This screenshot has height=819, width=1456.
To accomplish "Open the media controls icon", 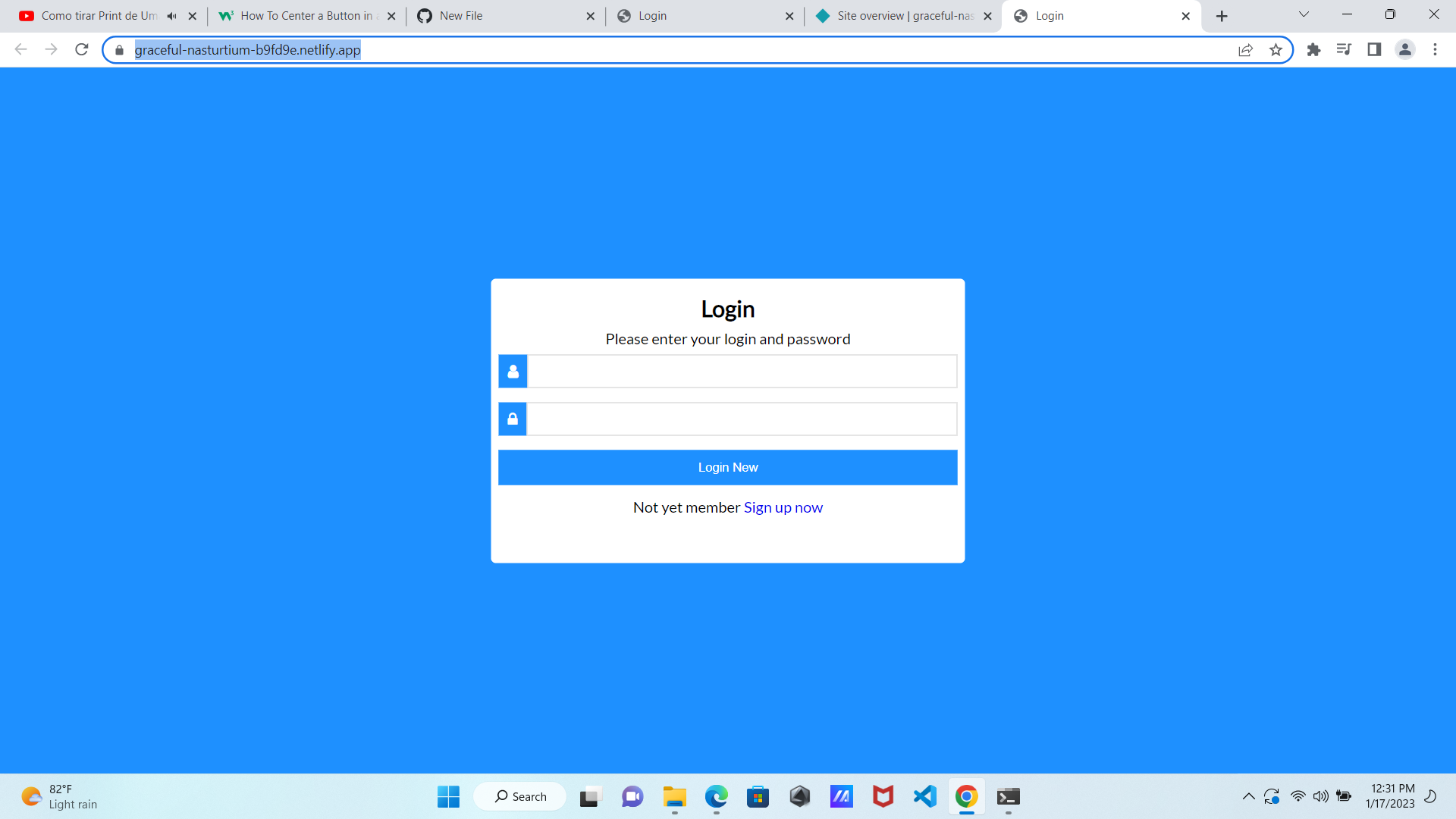I will tap(1344, 49).
